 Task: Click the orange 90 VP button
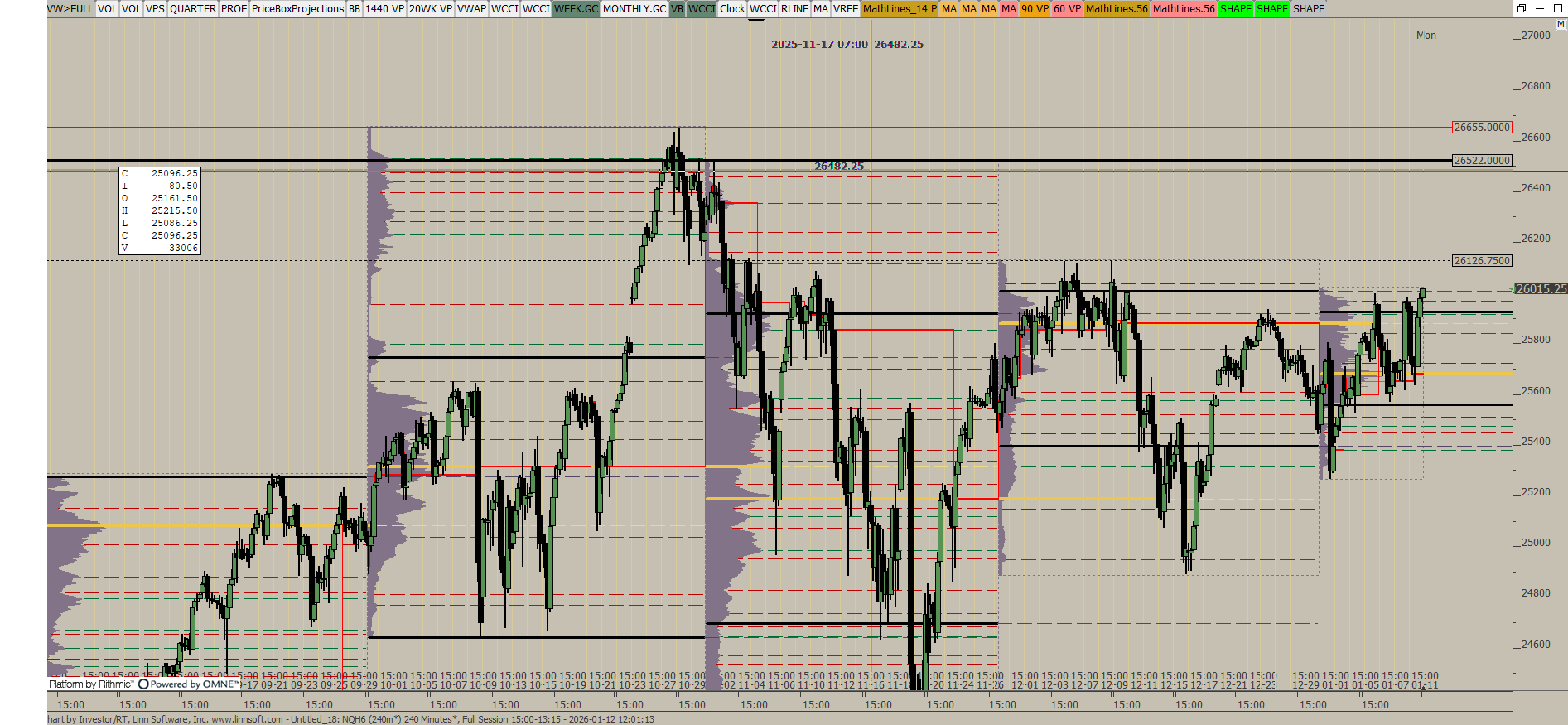click(1035, 8)
